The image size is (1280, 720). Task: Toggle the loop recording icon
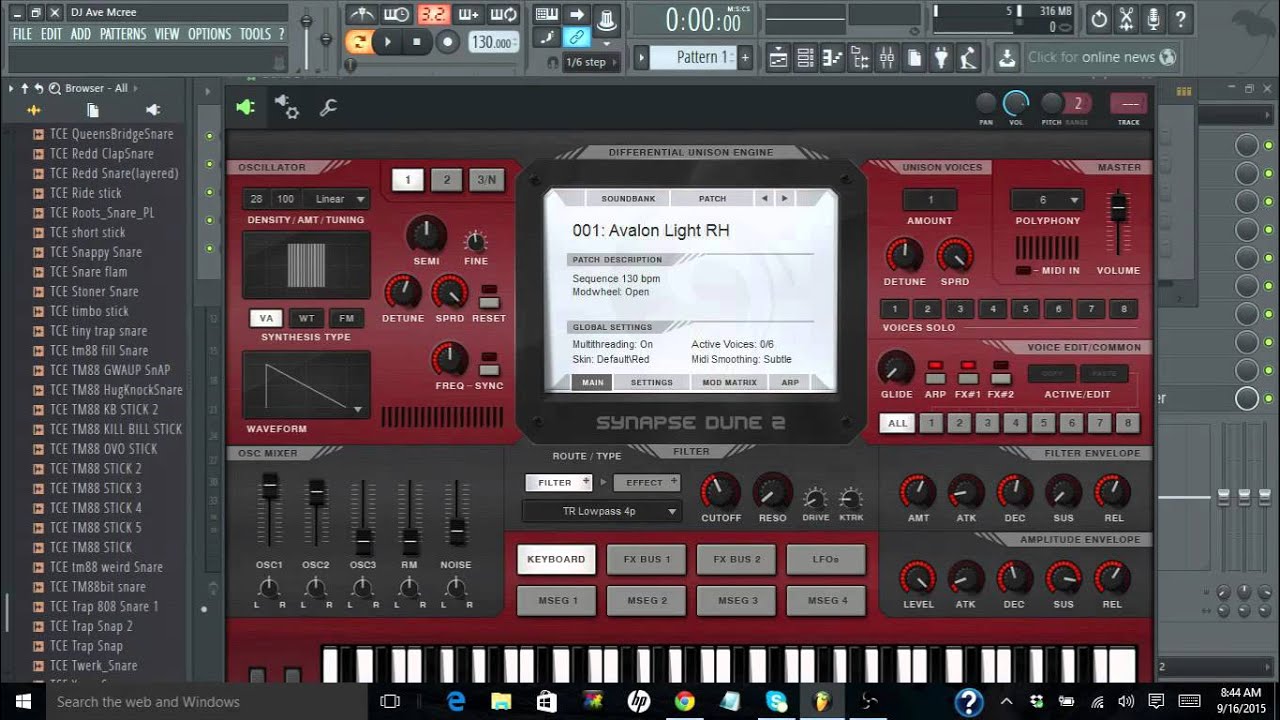[504, 14]
